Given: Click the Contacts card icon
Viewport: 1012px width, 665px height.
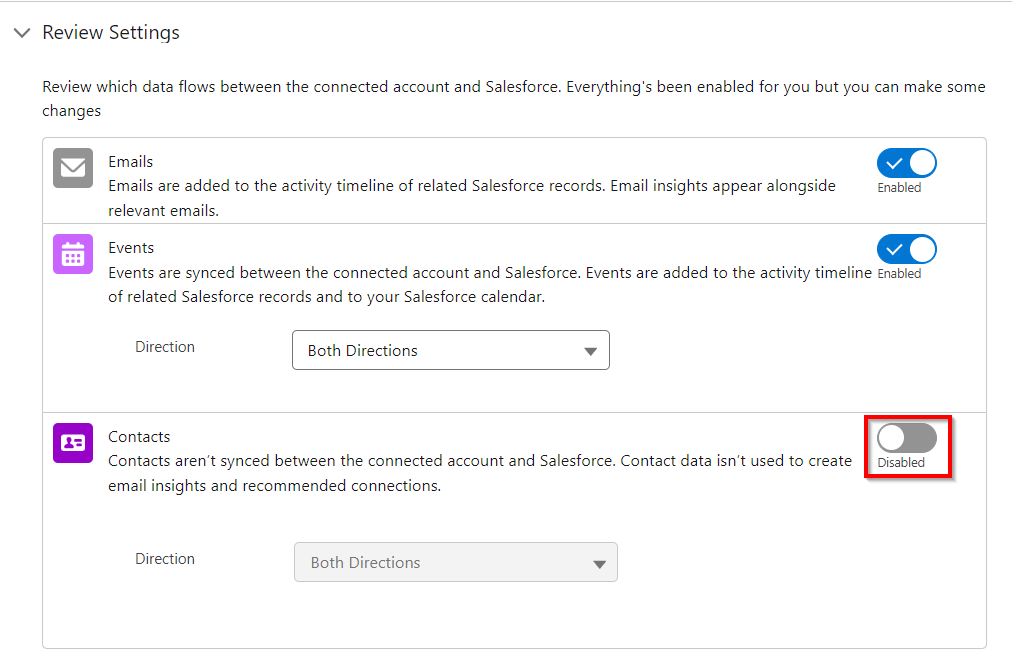Looking at the screenshot, I should click(x=73, y=443).
